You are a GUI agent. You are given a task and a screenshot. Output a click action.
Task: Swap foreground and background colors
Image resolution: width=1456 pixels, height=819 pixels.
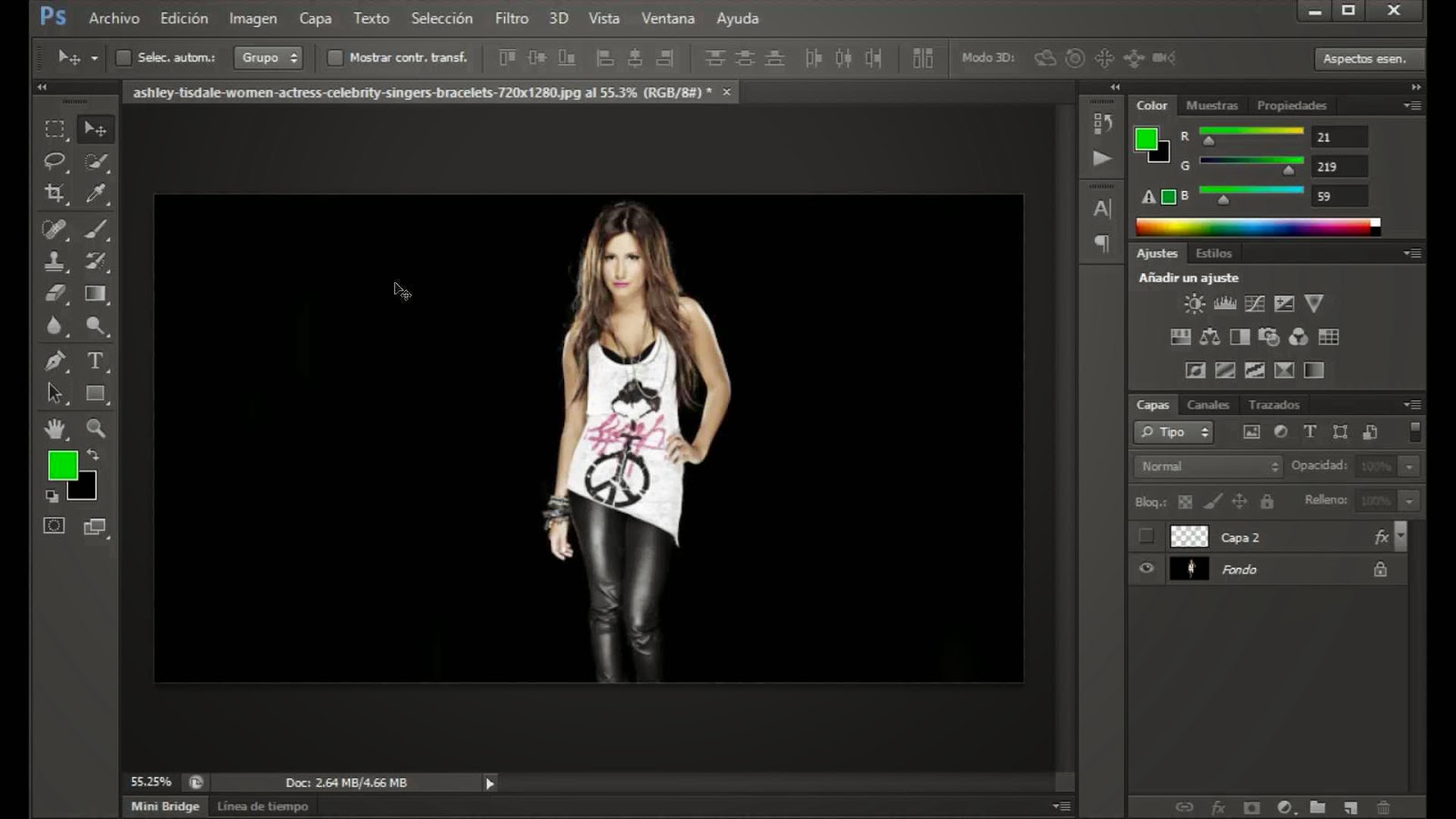[93, 455]
